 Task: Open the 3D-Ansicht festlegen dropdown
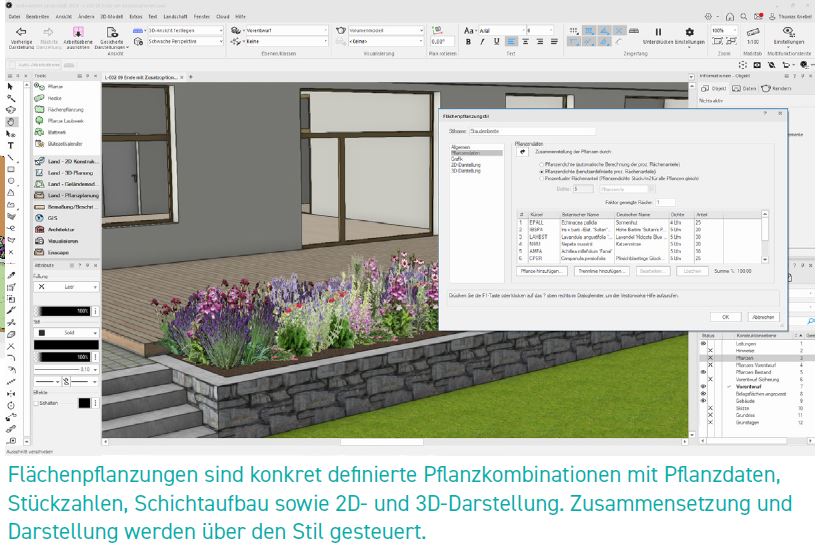coord(185,30)
